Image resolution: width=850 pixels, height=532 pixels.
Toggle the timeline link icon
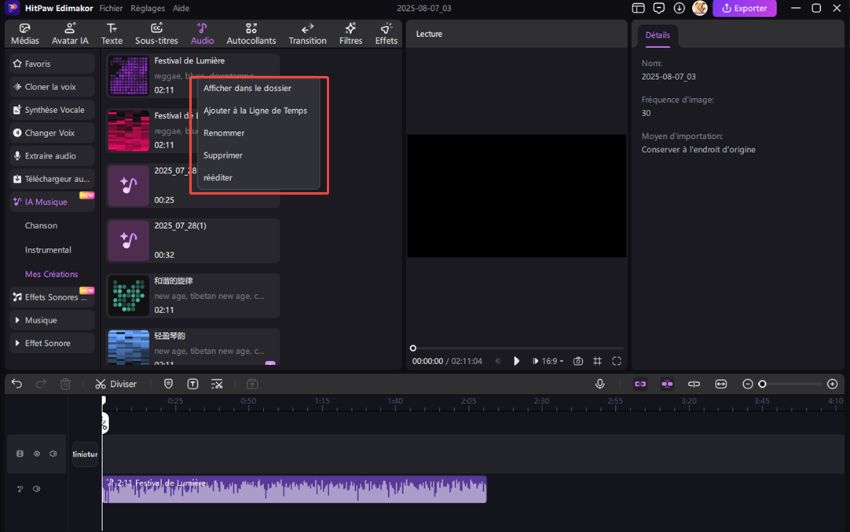(x=640, y=384)
